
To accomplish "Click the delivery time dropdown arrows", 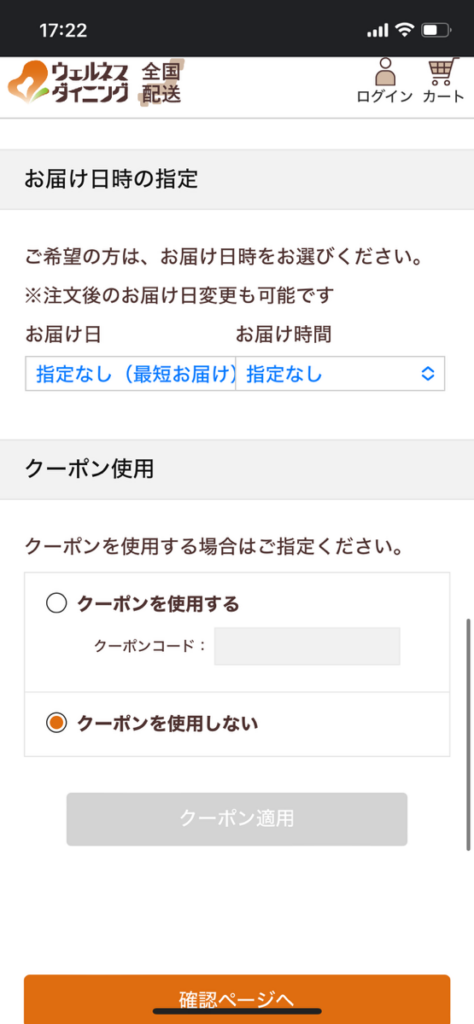I will point(428,374).
